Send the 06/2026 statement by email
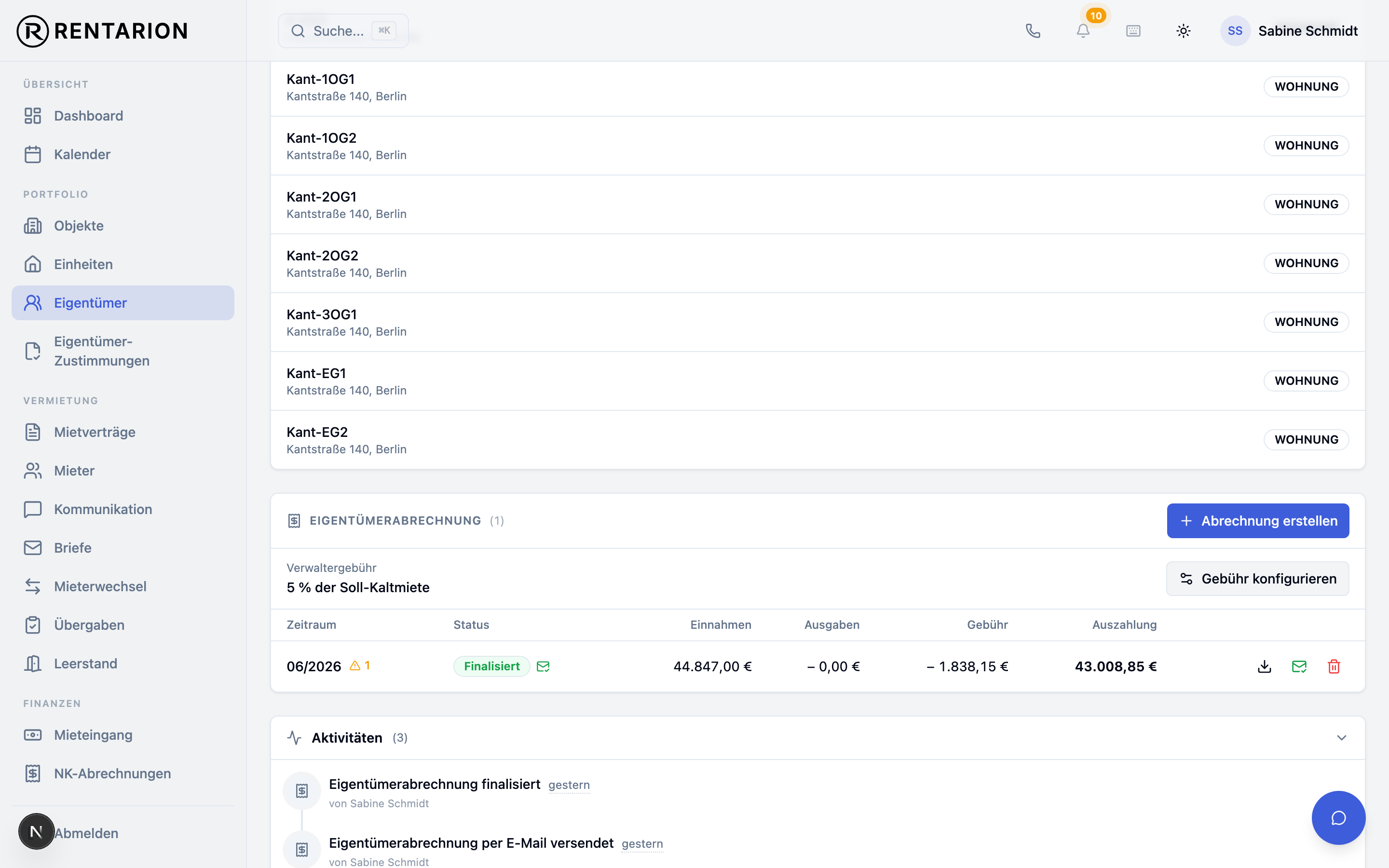The height and width of the screenshot is (868, 1389). (1299, 666)
